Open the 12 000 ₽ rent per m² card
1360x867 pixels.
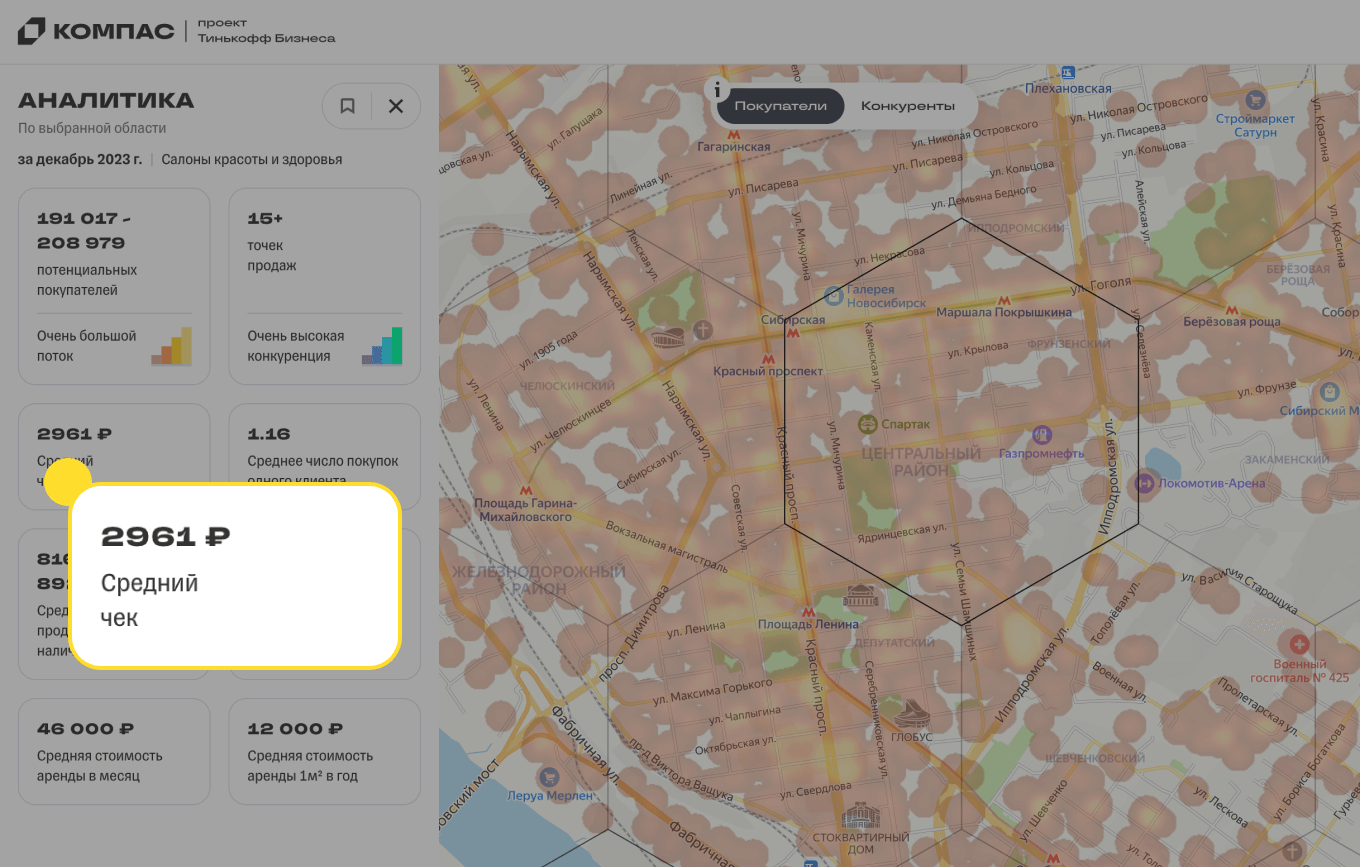(x=325, y=751)
